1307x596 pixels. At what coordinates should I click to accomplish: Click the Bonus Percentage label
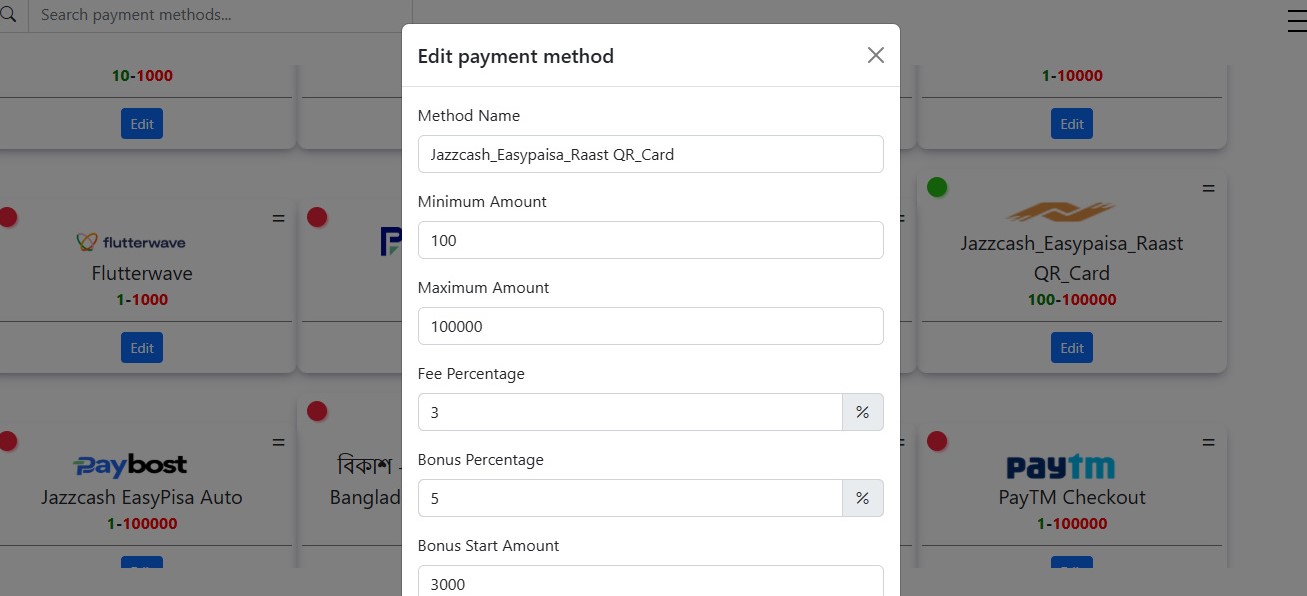click(x=481, y=460)
